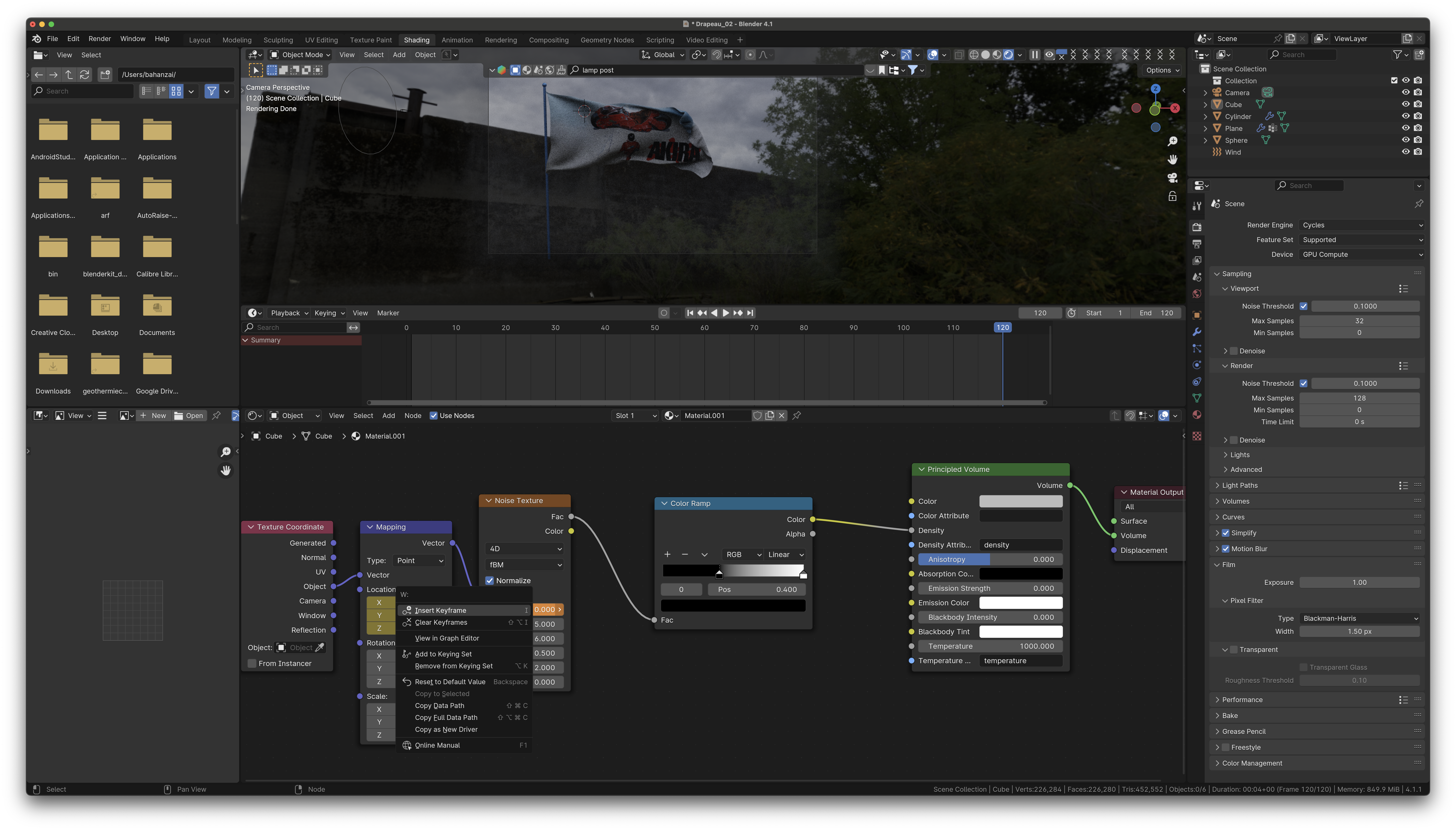Switch to the Geometry Nodes workspace tab
The width and height of the screenshot is (1456, 830).
(607, 40)
